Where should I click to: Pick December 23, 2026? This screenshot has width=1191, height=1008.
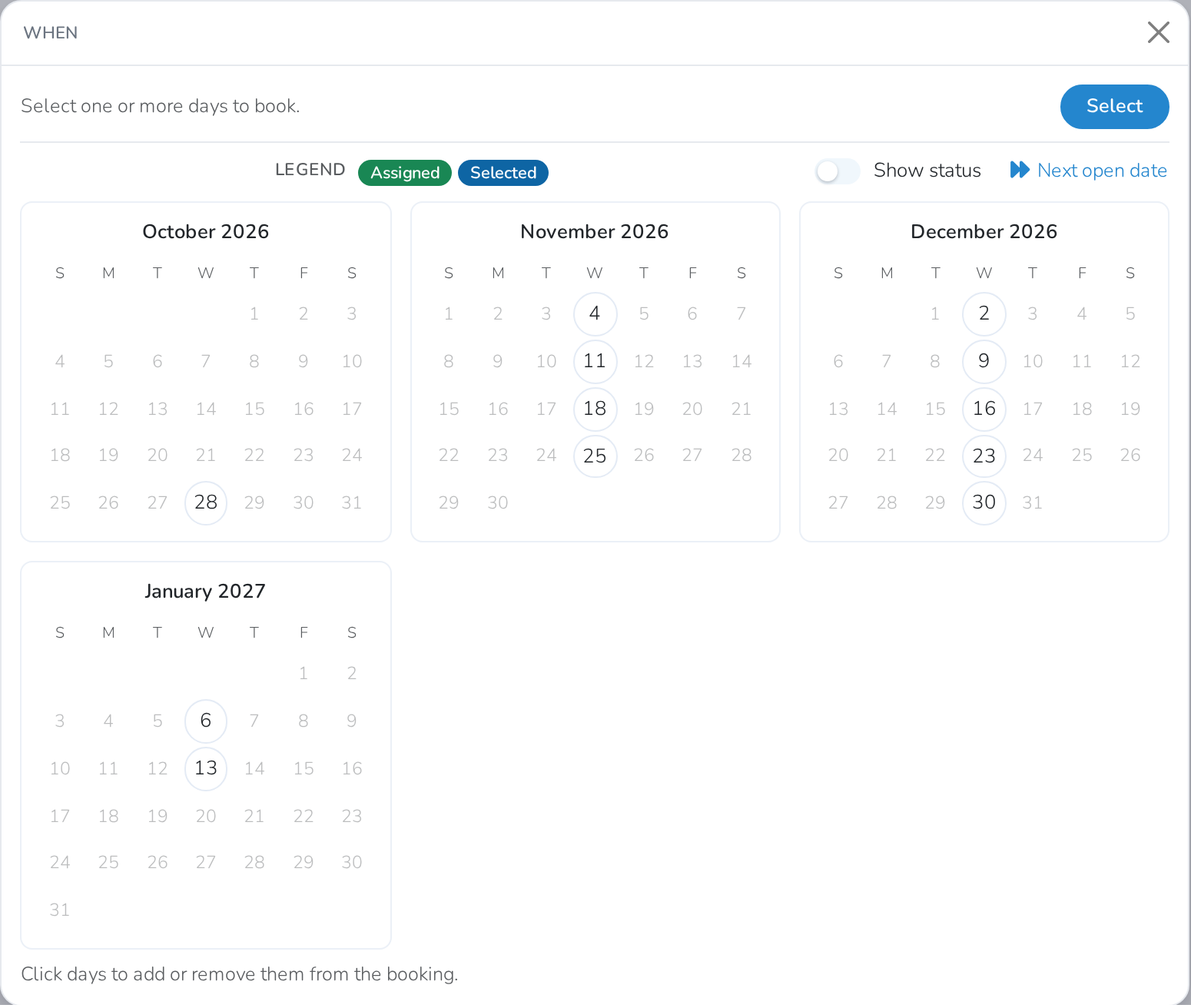984,456
